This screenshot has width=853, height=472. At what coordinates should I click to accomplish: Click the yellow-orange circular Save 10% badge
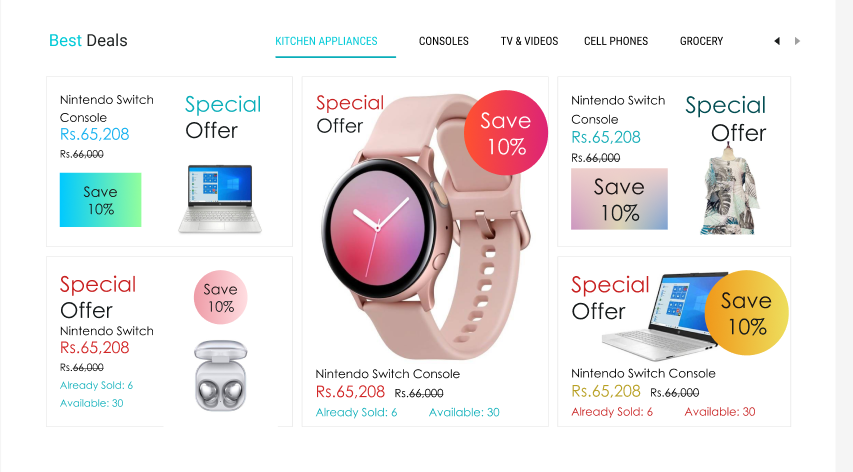coord(746,313)
